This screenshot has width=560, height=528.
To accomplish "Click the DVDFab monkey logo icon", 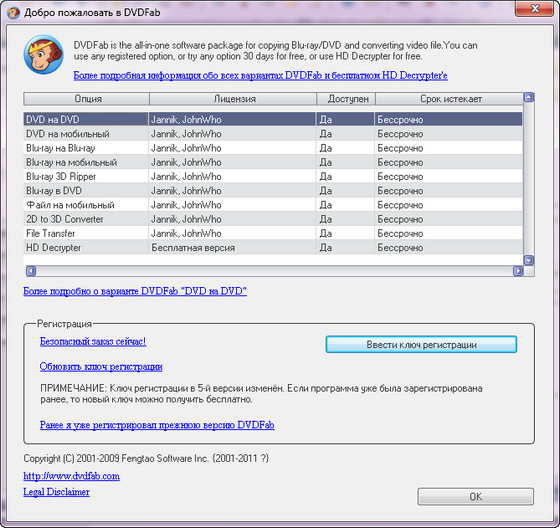I will [44, 54].
